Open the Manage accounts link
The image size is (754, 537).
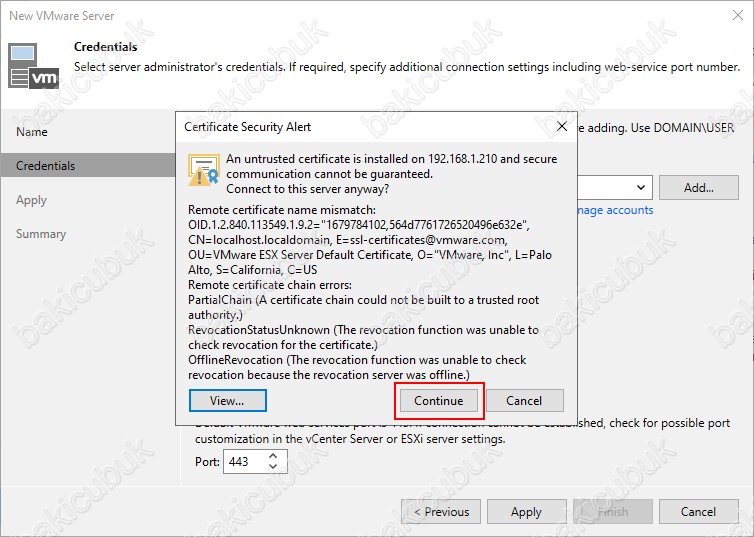pos(615,210)
